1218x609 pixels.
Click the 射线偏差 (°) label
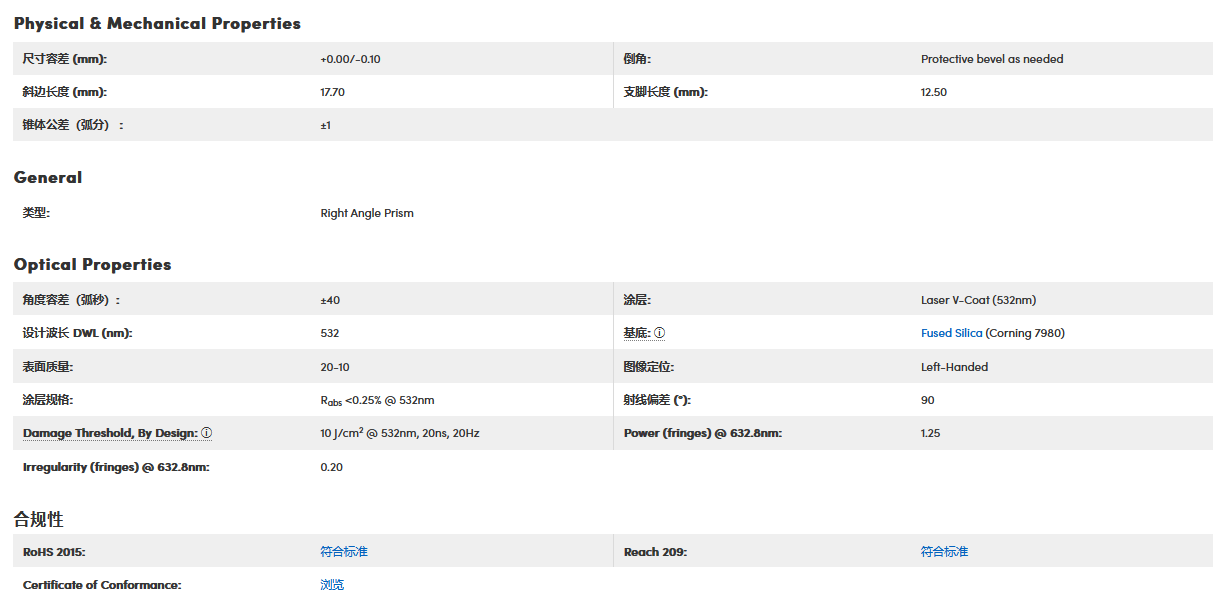pos(657,400)
